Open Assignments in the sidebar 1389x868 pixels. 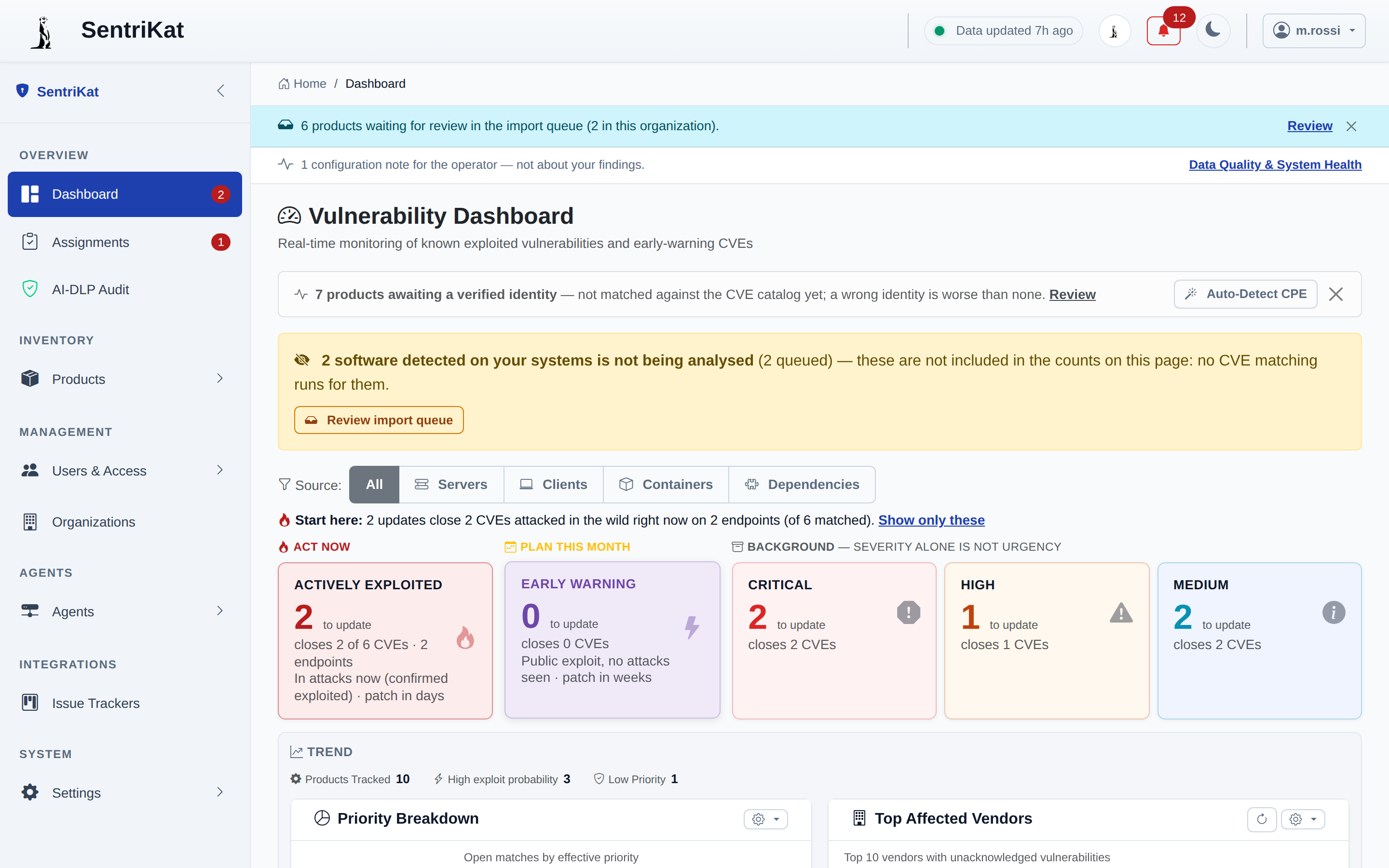(x=124, y=242)
